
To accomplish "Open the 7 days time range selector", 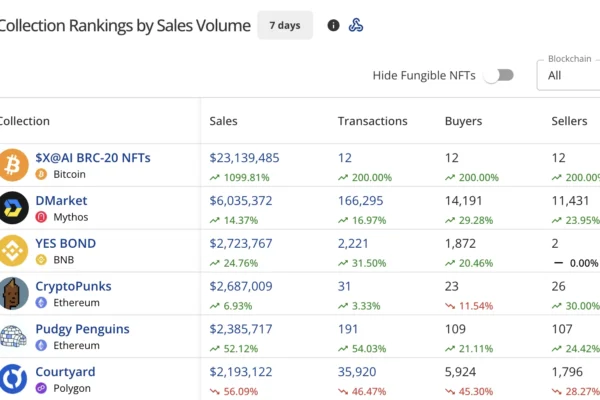I will click(285, 25).
